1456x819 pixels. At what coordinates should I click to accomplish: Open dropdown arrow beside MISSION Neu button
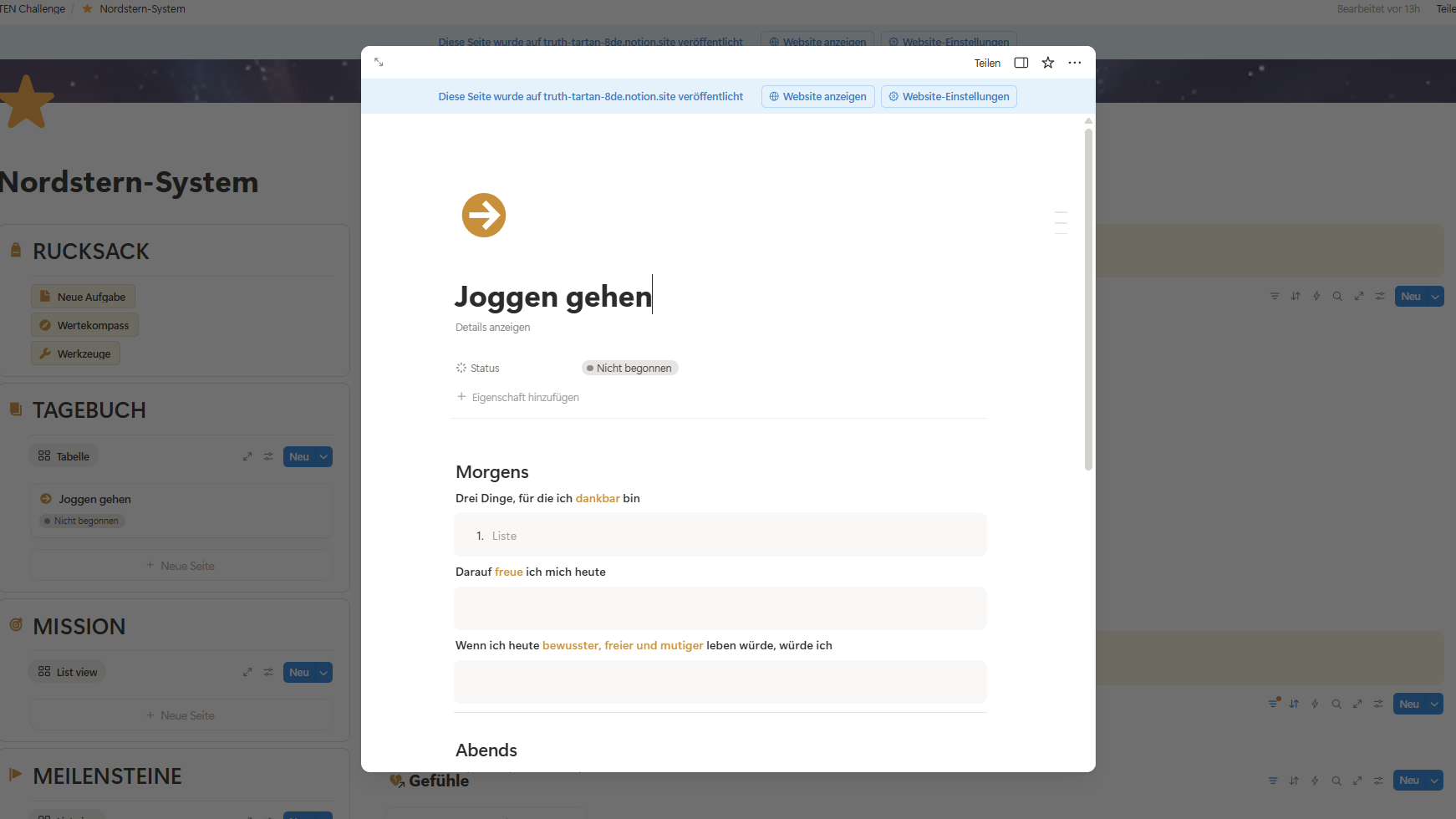323,673
